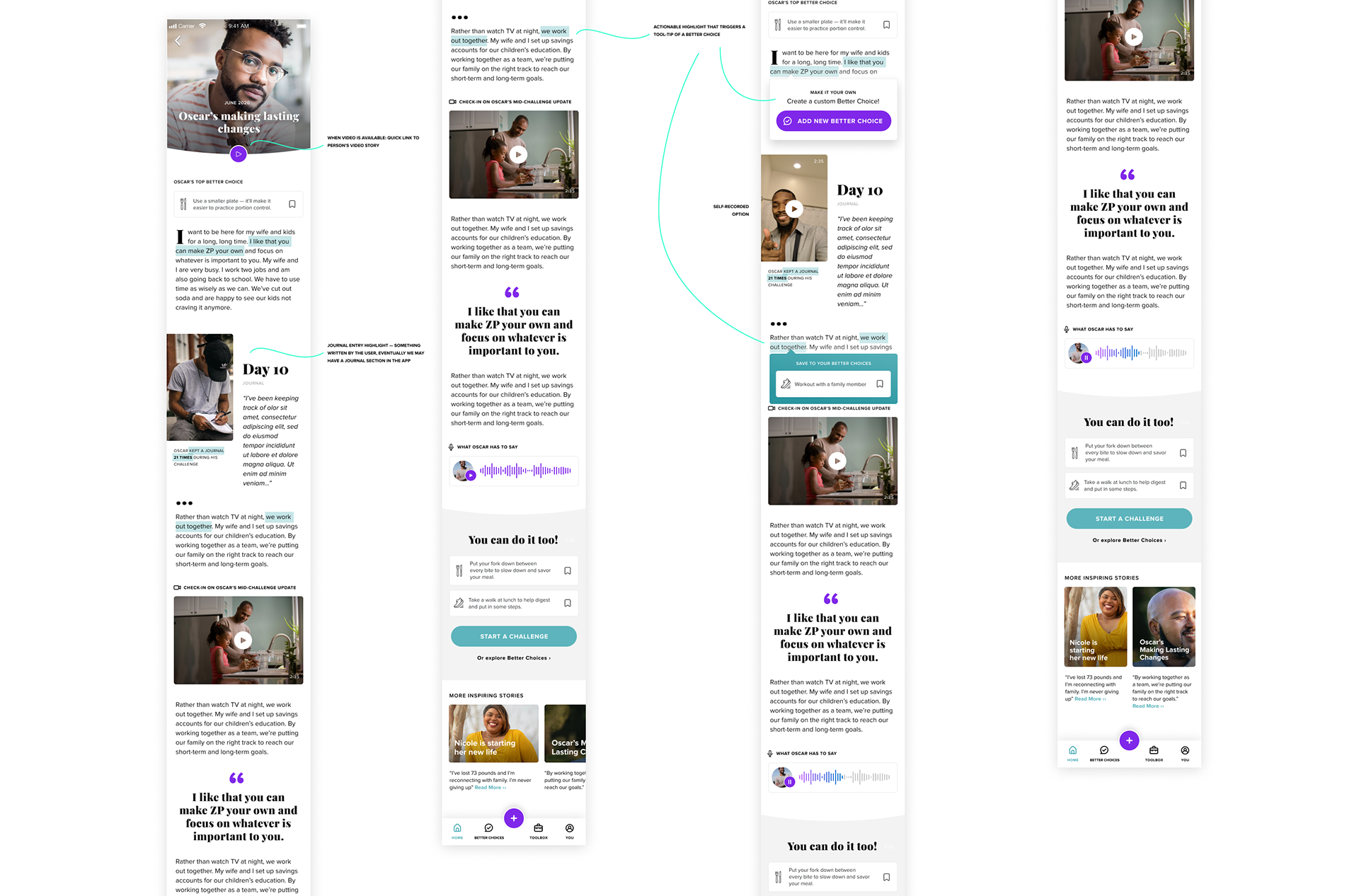Open the You profile icon in rightmost phone's nav
The height and width of the screenshot is (896, 1359).
coord(1185,751)
